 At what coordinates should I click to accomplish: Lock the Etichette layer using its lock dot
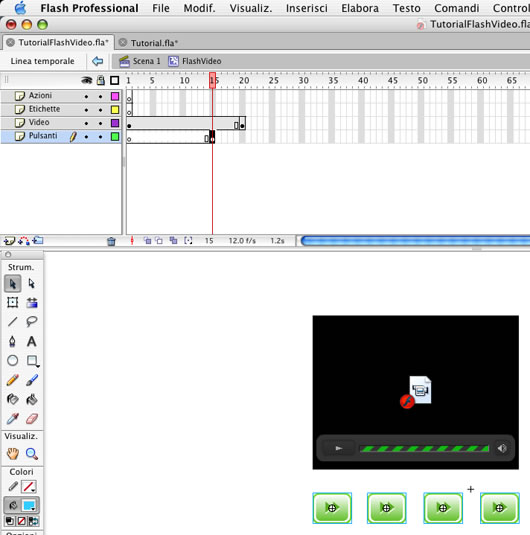point(100,110)
